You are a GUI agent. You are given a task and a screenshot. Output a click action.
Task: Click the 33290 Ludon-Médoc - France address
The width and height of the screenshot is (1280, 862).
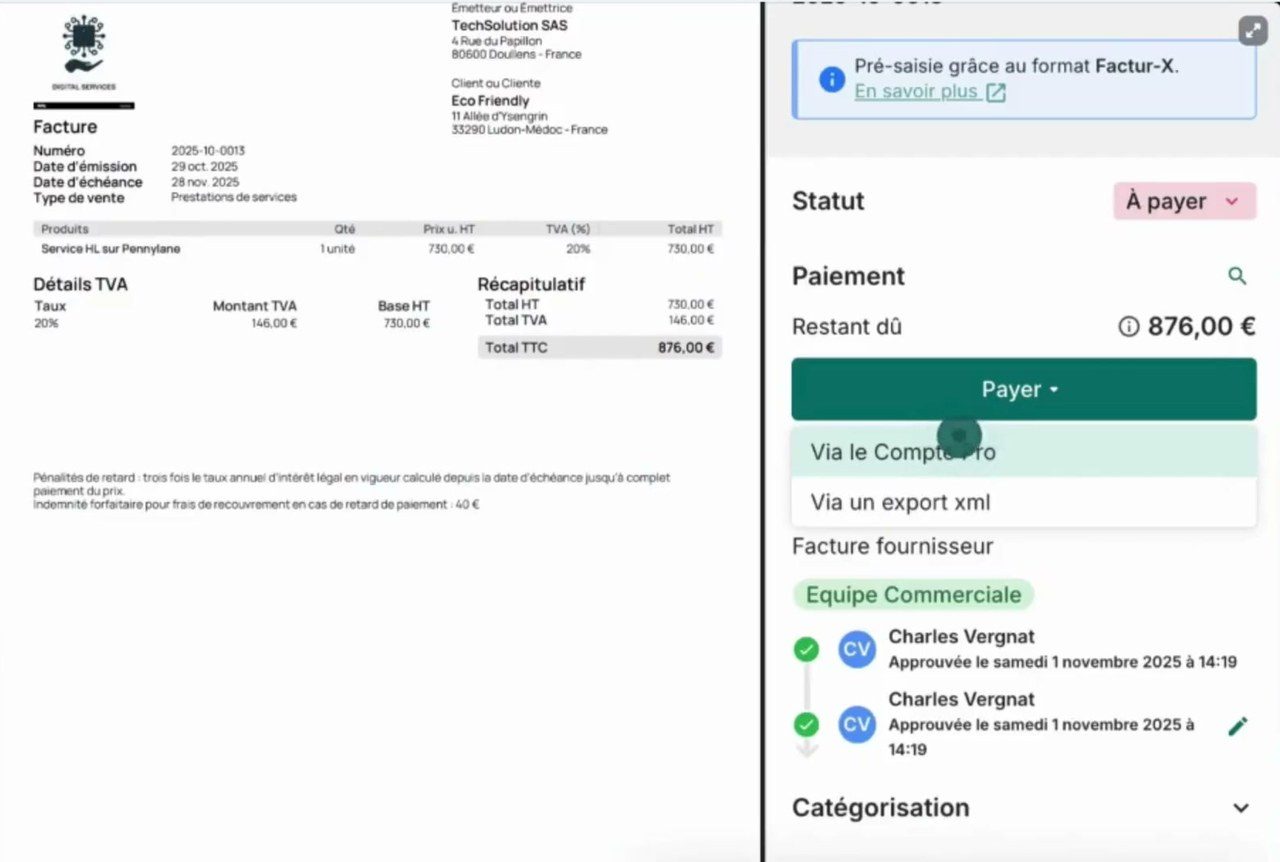pos(529,130)
